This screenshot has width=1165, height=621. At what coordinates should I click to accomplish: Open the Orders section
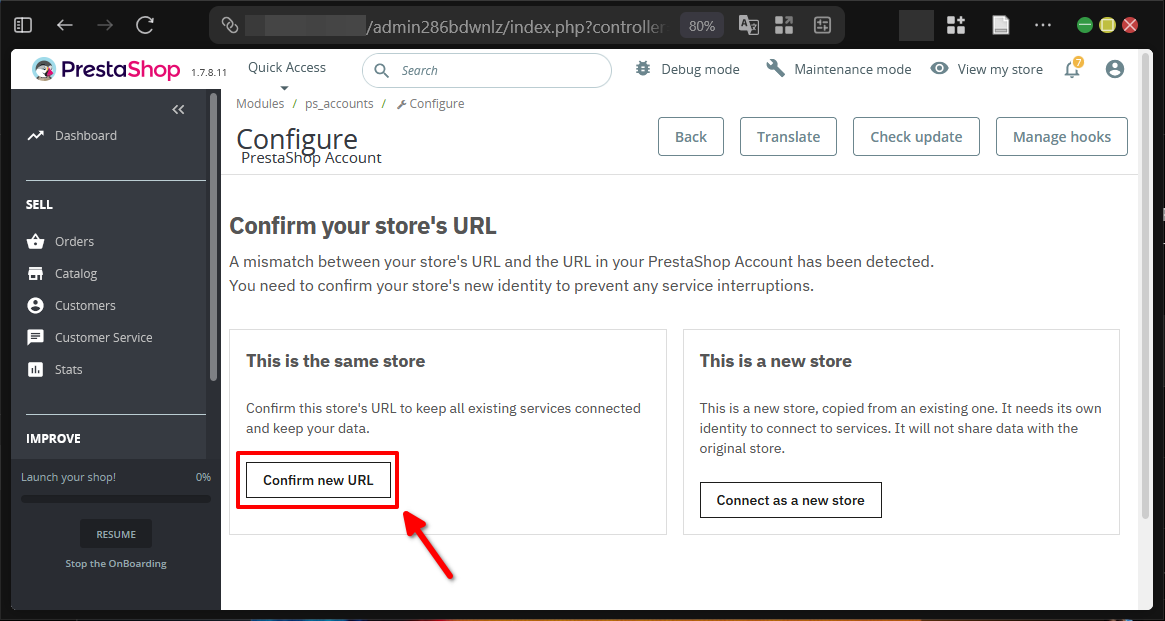point(74,241)
